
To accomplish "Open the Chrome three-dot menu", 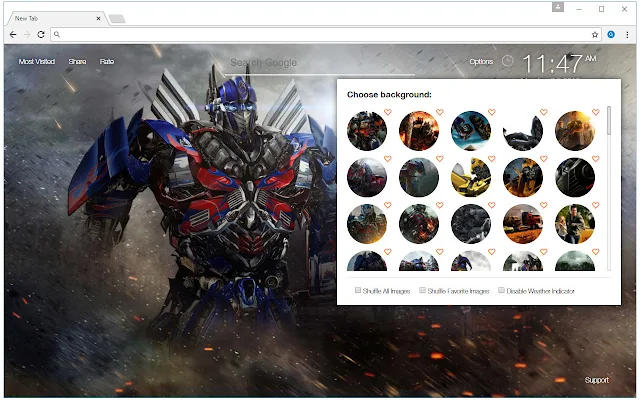I will click(627, 35).
